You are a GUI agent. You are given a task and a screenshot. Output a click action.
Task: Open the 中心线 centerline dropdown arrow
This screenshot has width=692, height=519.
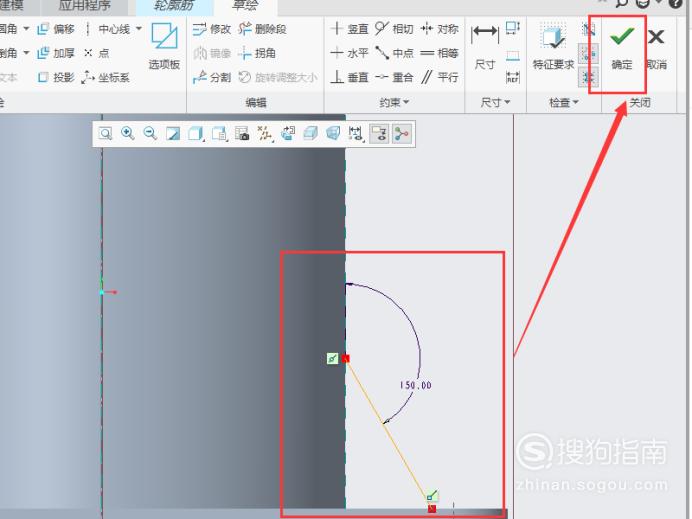tap(139, 29)
